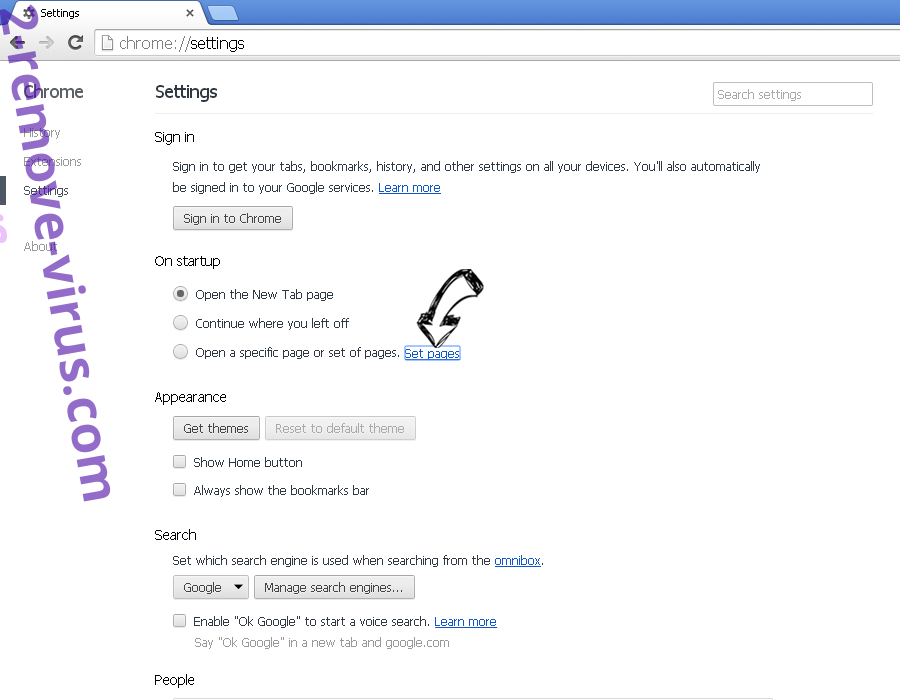Click the browser Back arrow

[x=17, y=42]
